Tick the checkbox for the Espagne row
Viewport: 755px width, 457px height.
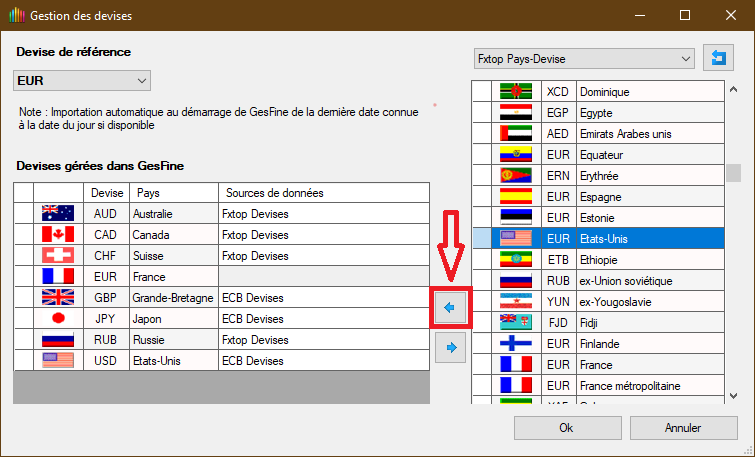(x=483, y=196)
